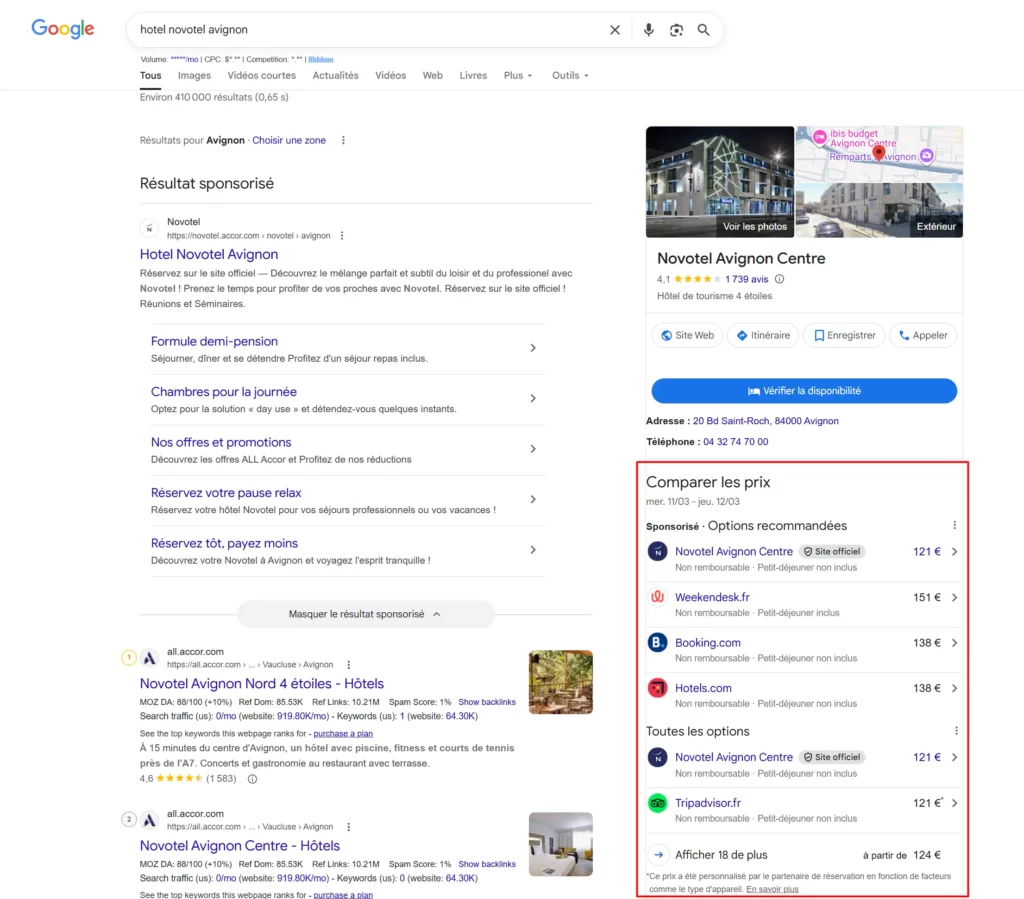Click the Voir les photos hotel thumbnail

pos(720,182)
